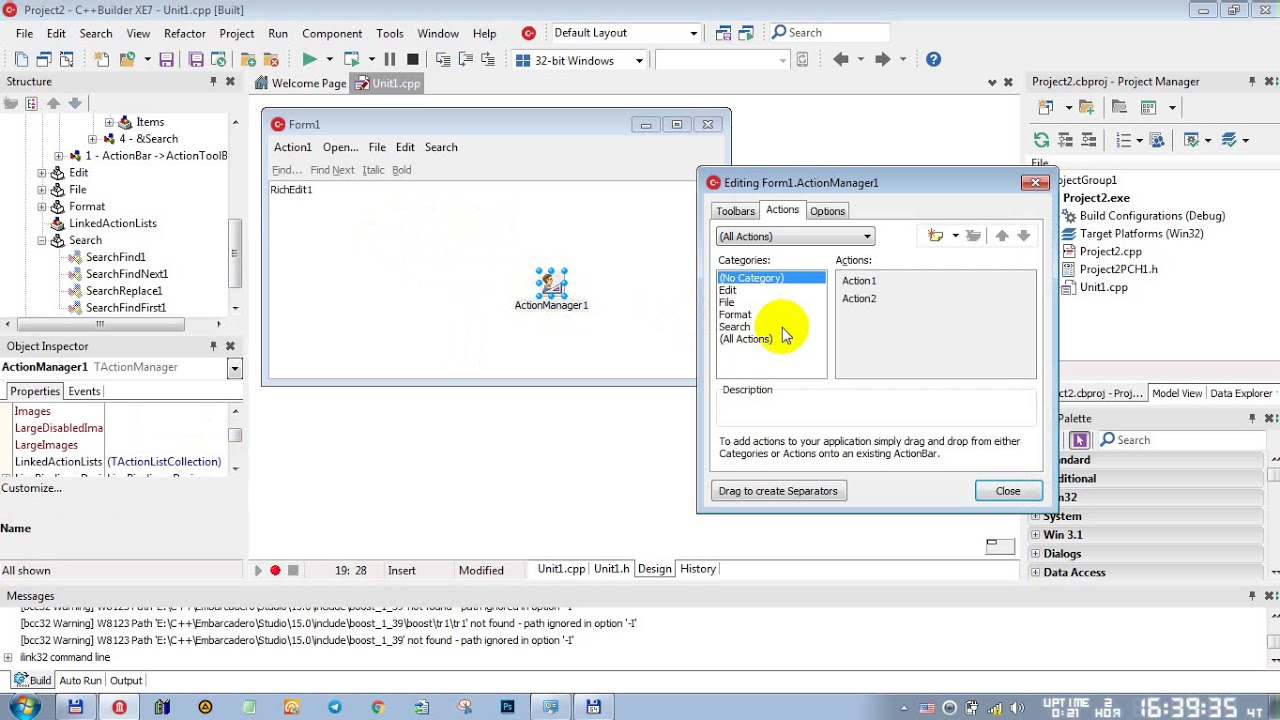Click the Program Reset stop icon
Screen dimensions: 1280x720
coord(412,60)
